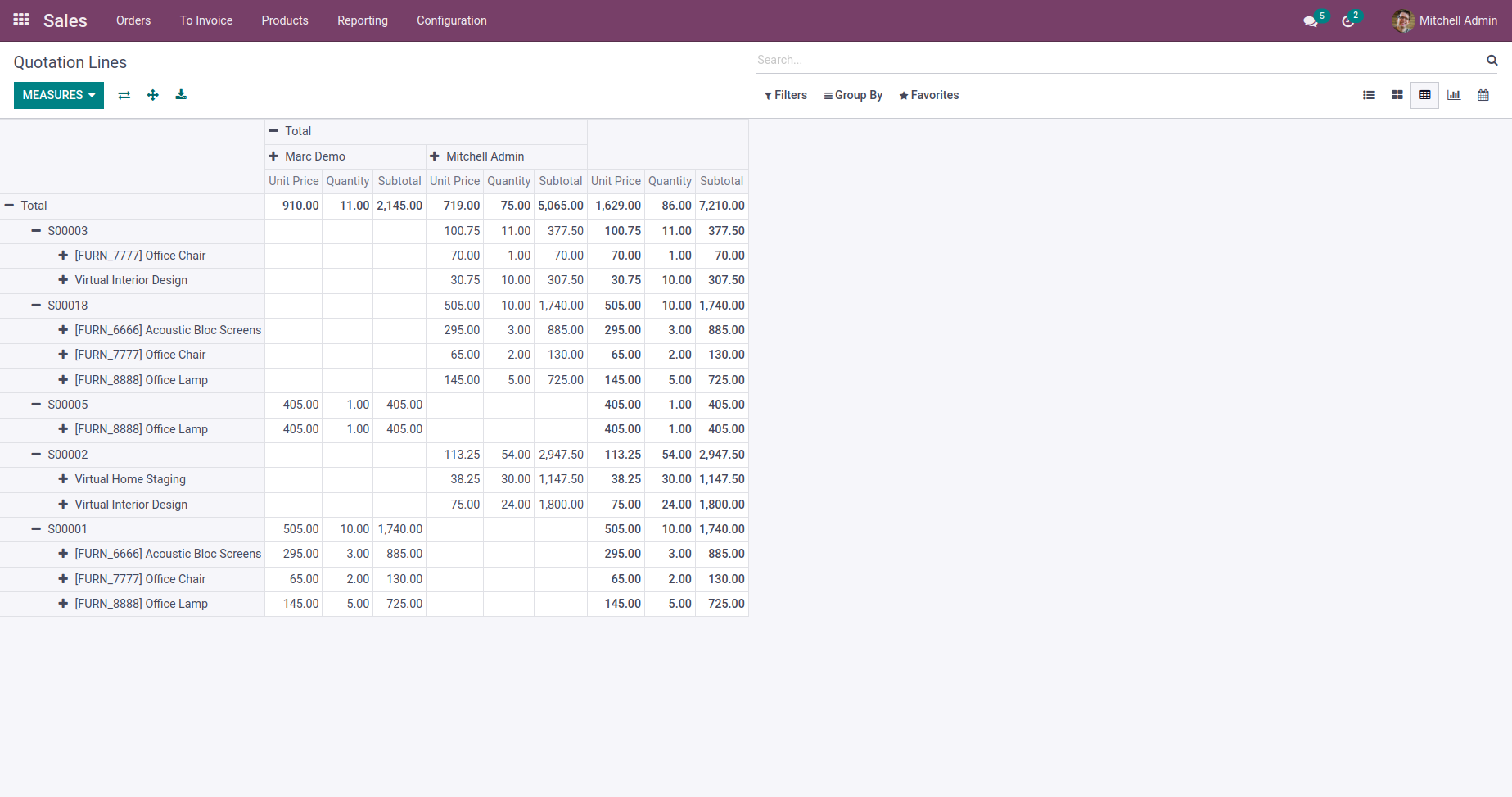Open the Measures dropdown
Image resolution: width=1512 pixels, height=797 pixels.
(59, 95)
